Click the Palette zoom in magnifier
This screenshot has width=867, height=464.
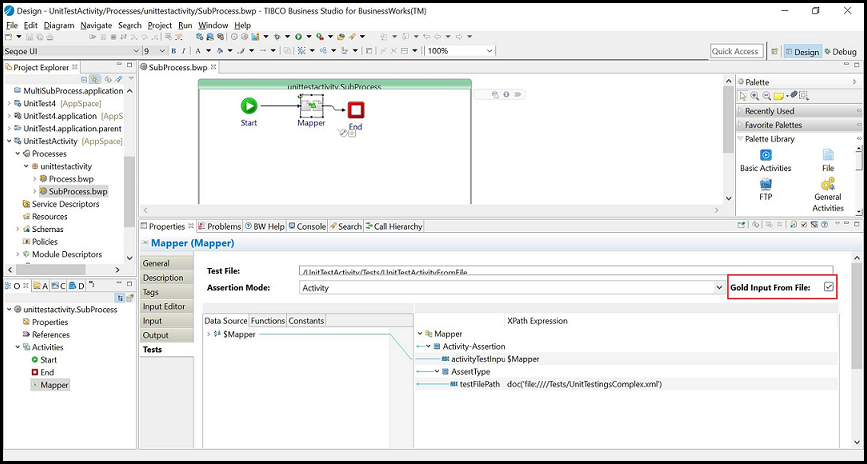(x=754, y=95)
